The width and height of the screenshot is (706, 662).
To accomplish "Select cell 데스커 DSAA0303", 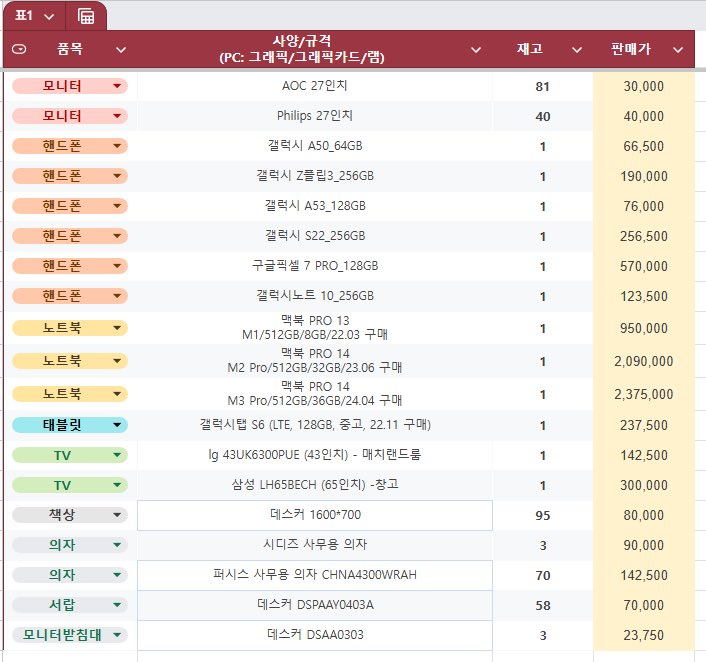I will point(315,635).
